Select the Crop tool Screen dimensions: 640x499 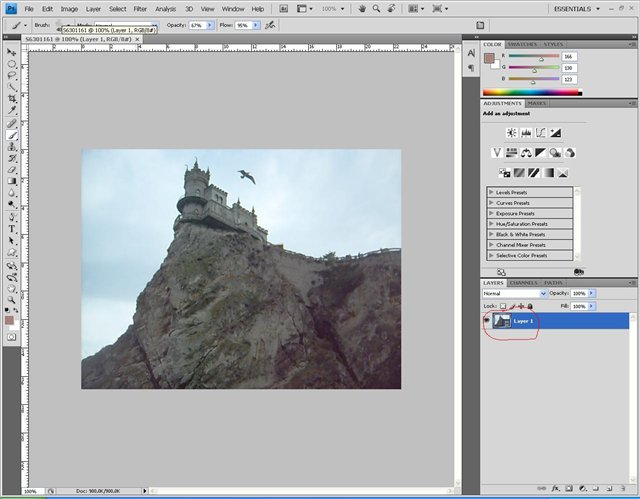(11, 98)
